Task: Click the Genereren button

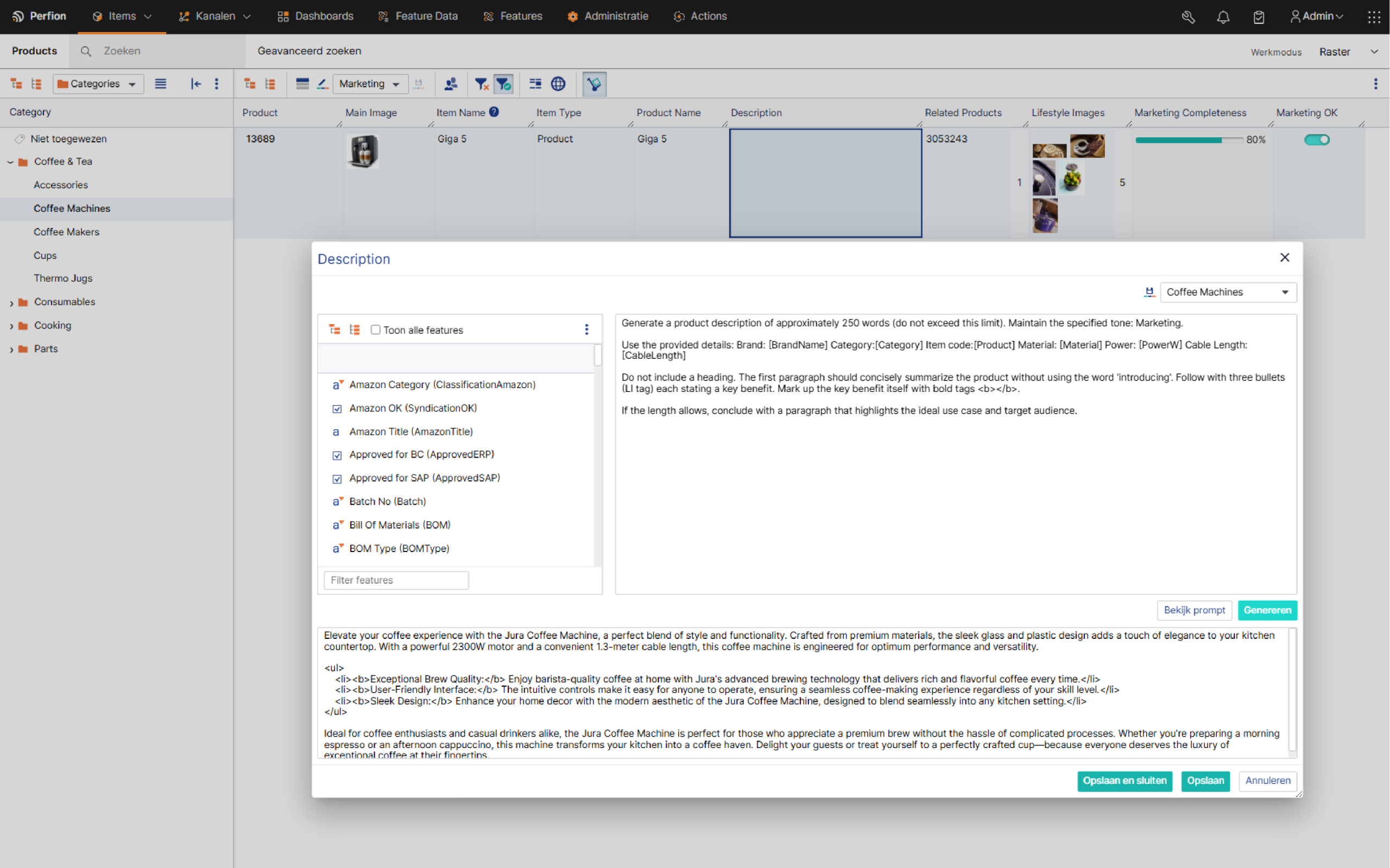Action: [x=1267, y=610]
